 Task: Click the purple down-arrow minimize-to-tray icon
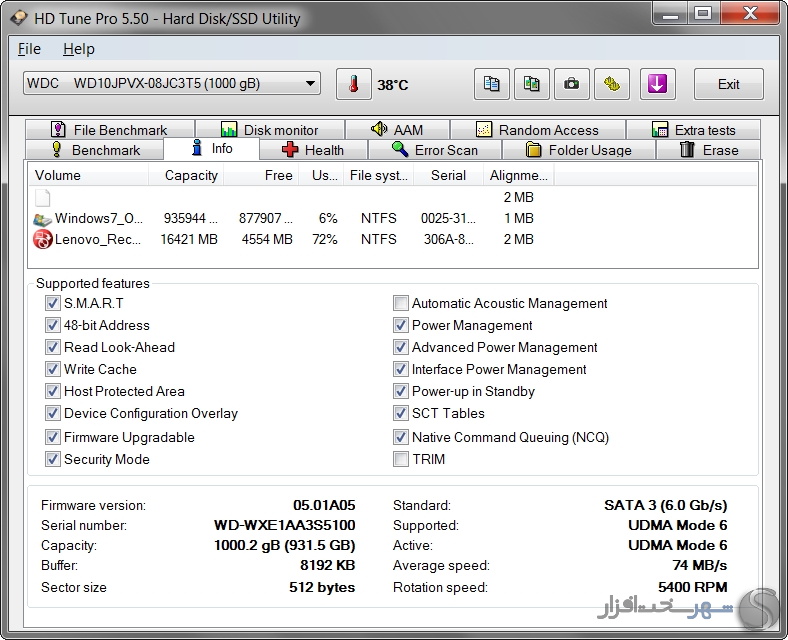[x=657, y=84]
